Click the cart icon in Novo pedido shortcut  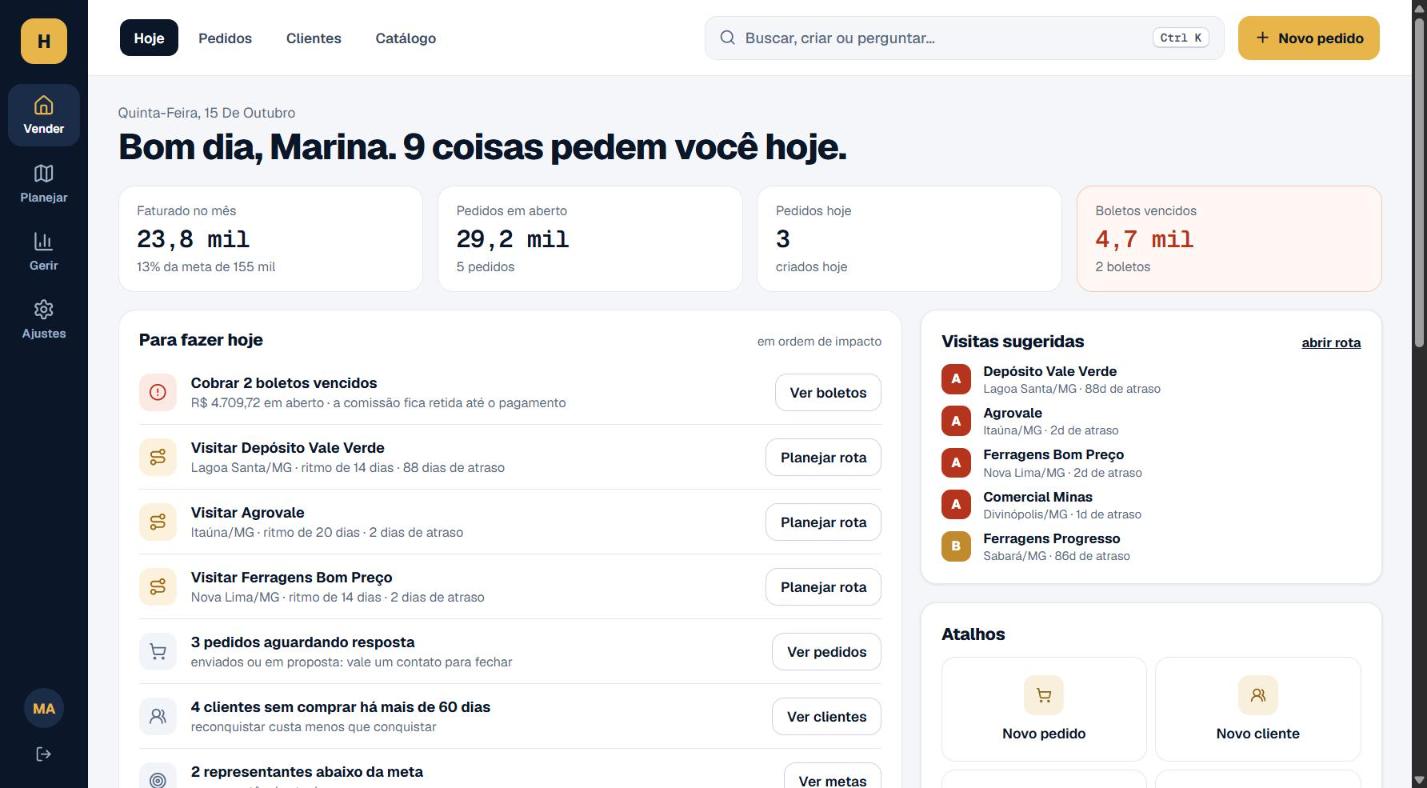1044,695
